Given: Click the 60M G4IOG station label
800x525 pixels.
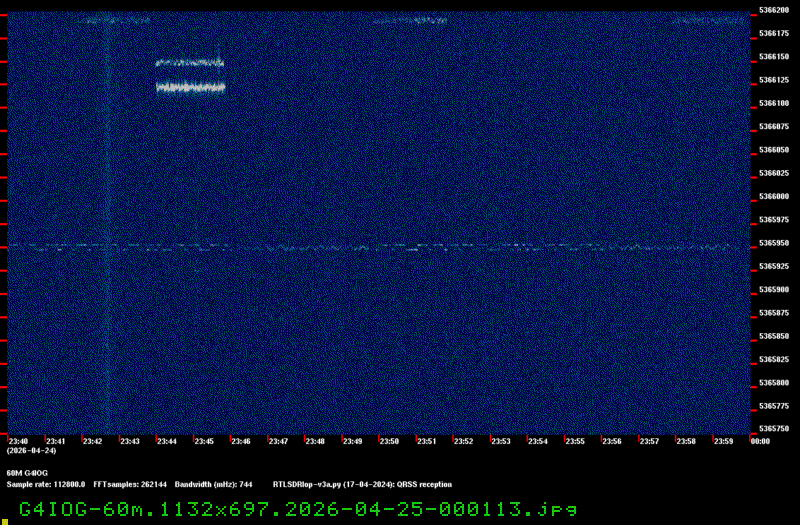Looking at the screenshot, I should tap(28, 472).
